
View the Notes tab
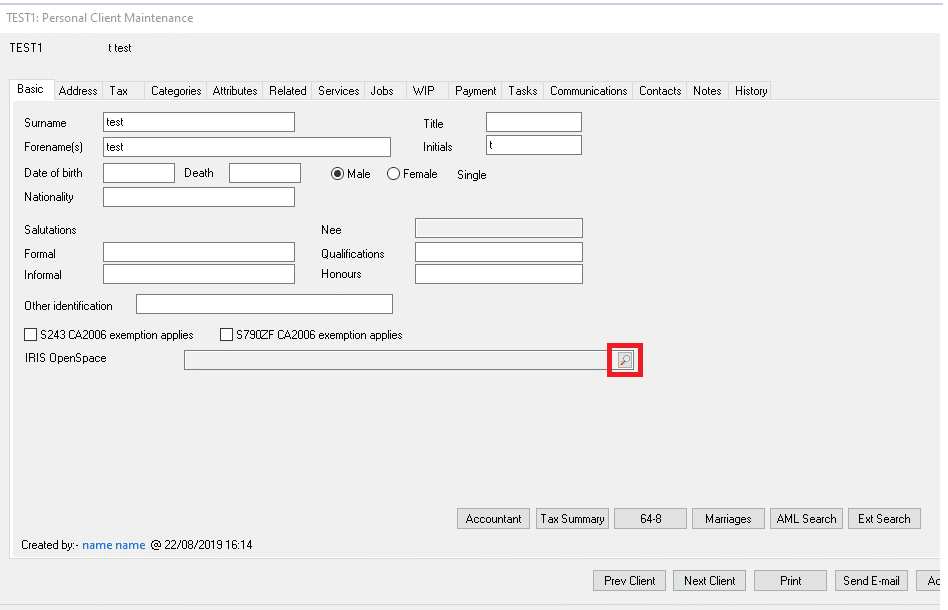(707, 90)
